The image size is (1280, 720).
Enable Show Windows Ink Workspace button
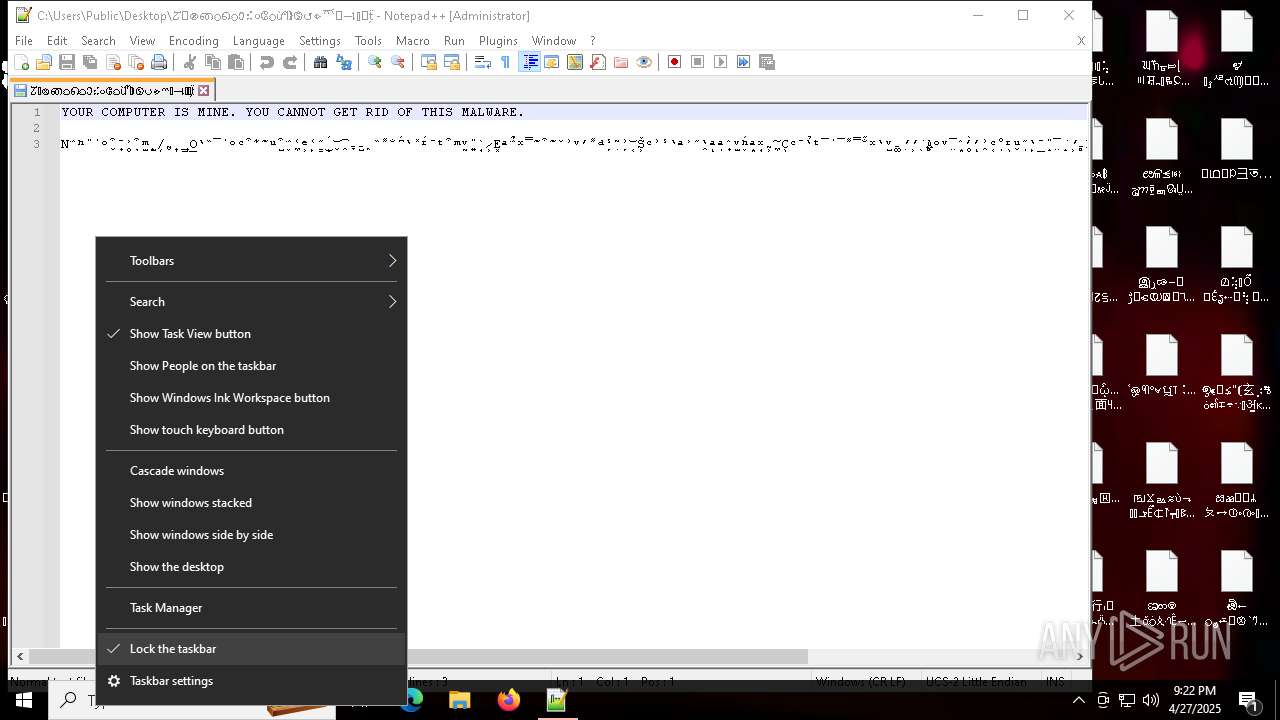pos(251,398)
